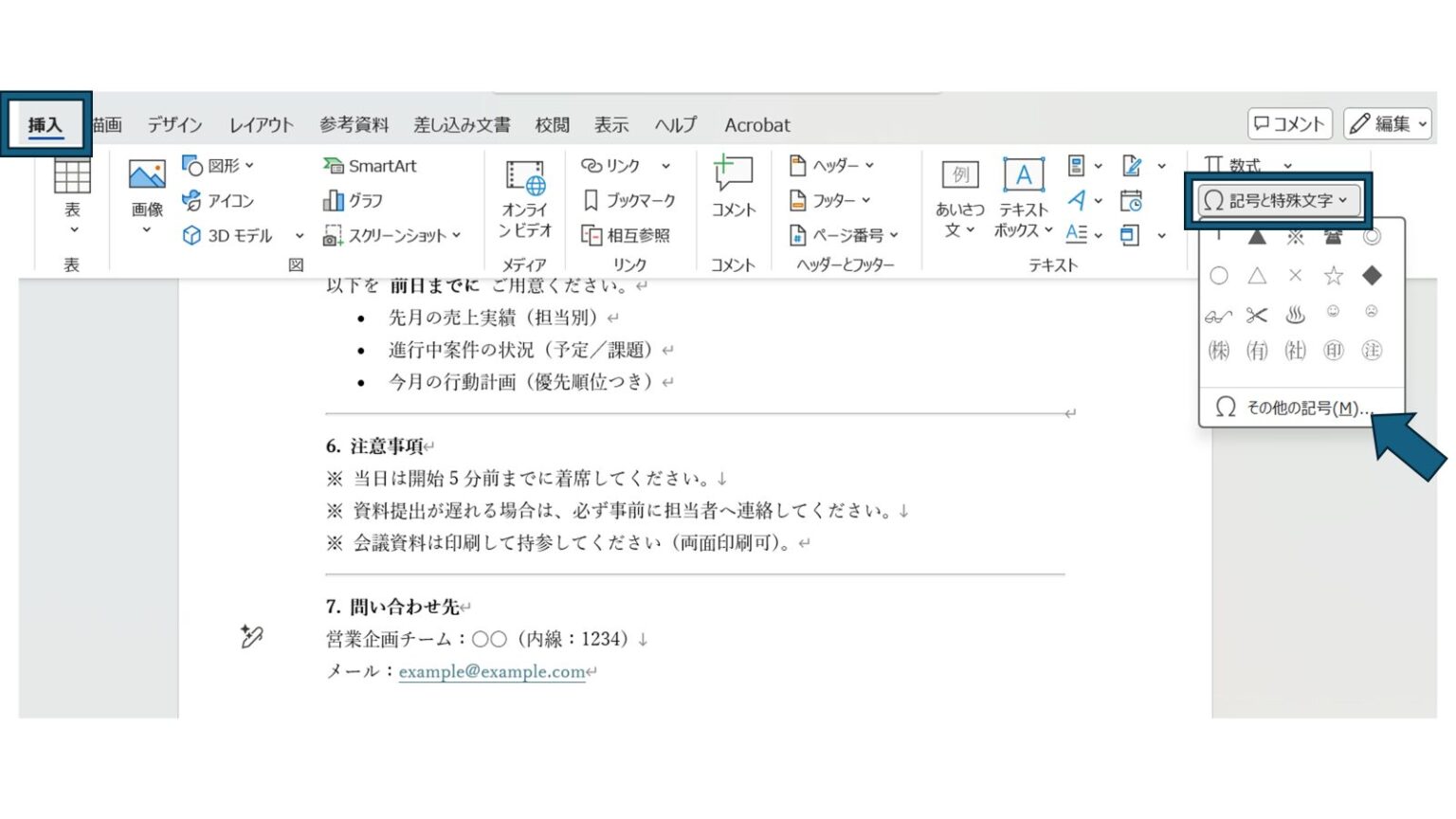
Task: Add a bookmark with the ブックマーク icon
Action: 628,200
